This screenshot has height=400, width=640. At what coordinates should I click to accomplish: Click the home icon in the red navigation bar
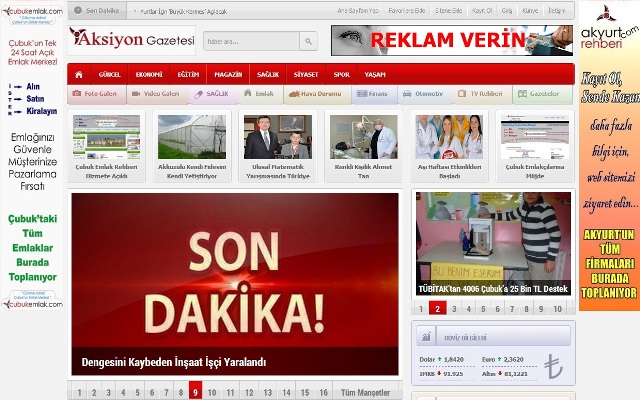(79, 75)
